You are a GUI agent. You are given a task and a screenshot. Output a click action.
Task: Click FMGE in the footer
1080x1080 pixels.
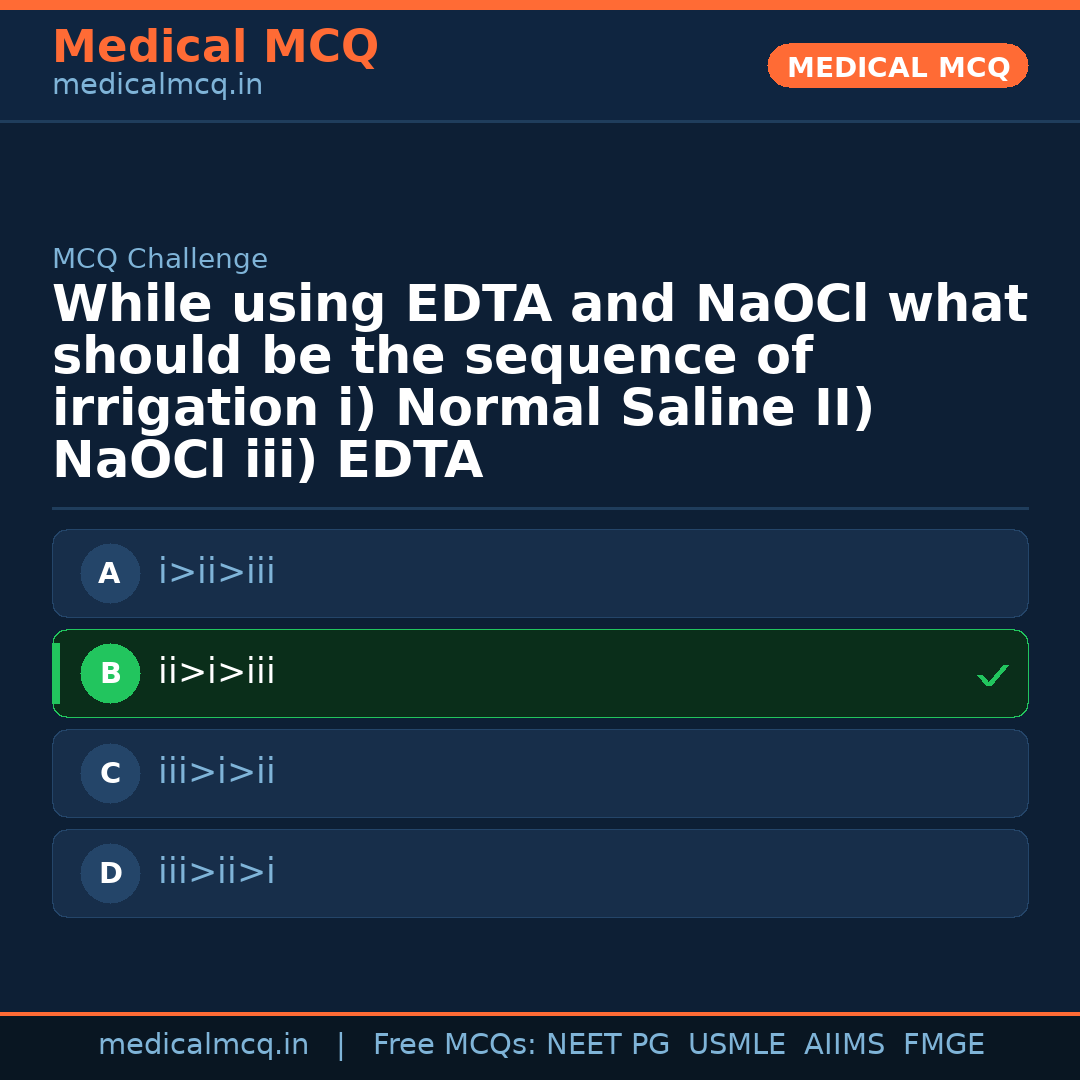pos(943,1045)
